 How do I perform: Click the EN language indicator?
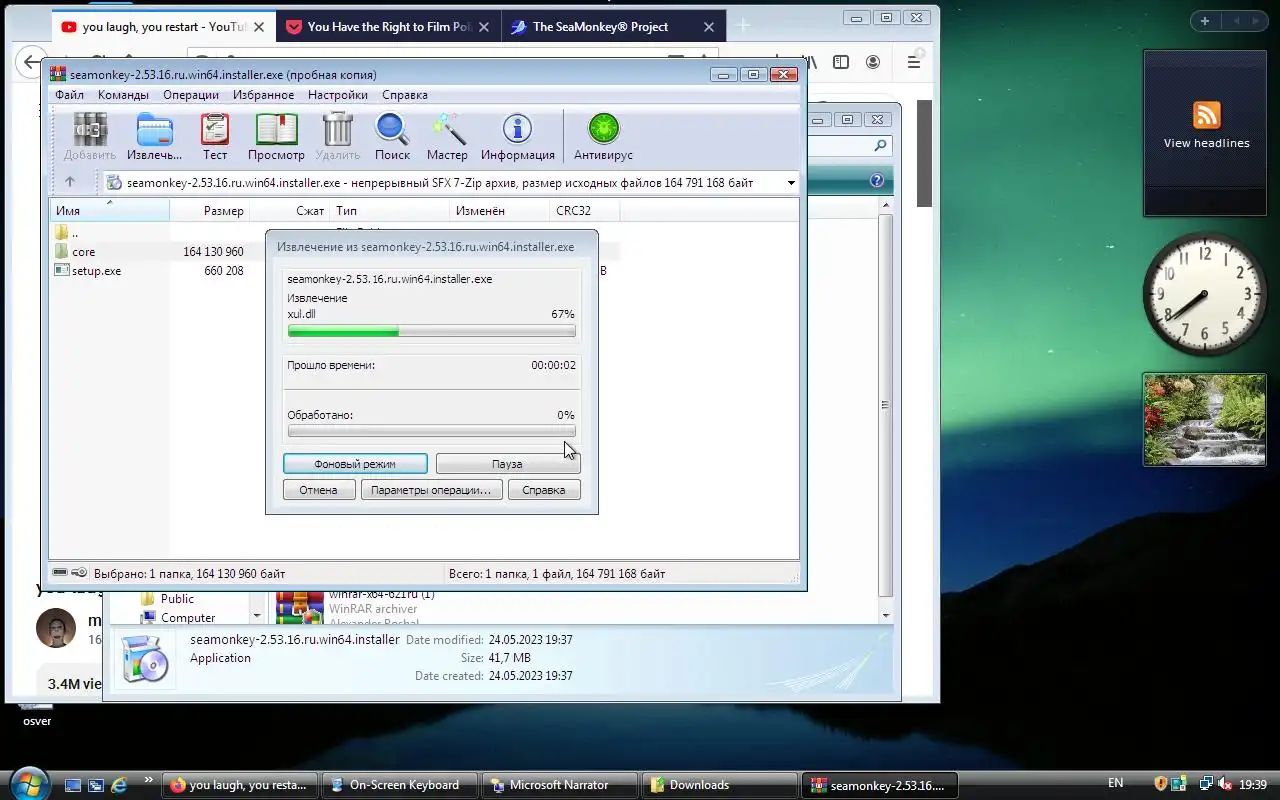1116,783
